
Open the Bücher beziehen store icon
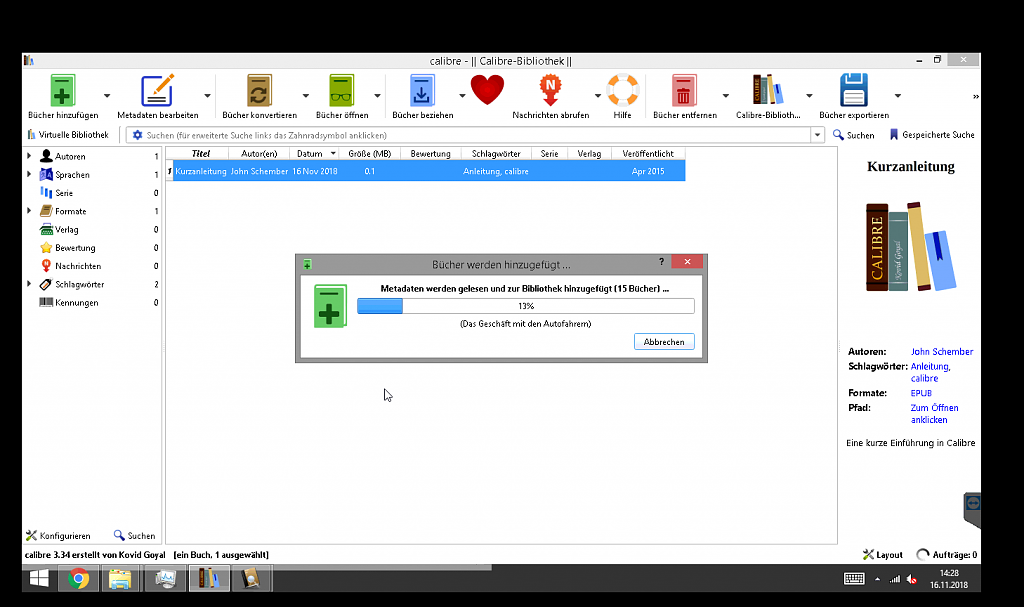point(422,90)
